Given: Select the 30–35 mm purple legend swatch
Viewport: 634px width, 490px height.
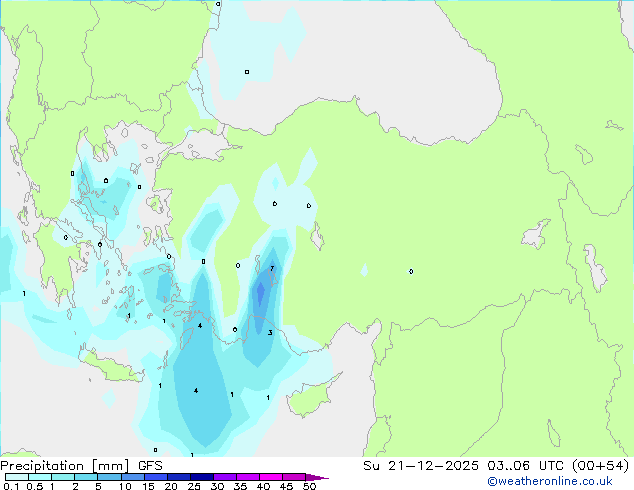Looking at the screenshot, I should tap(224, 477).
